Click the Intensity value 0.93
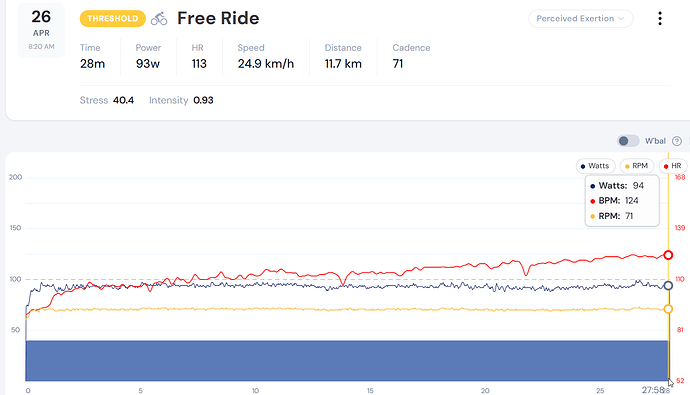The width and height of the screenshot is (690, 395). click(203, 100)
